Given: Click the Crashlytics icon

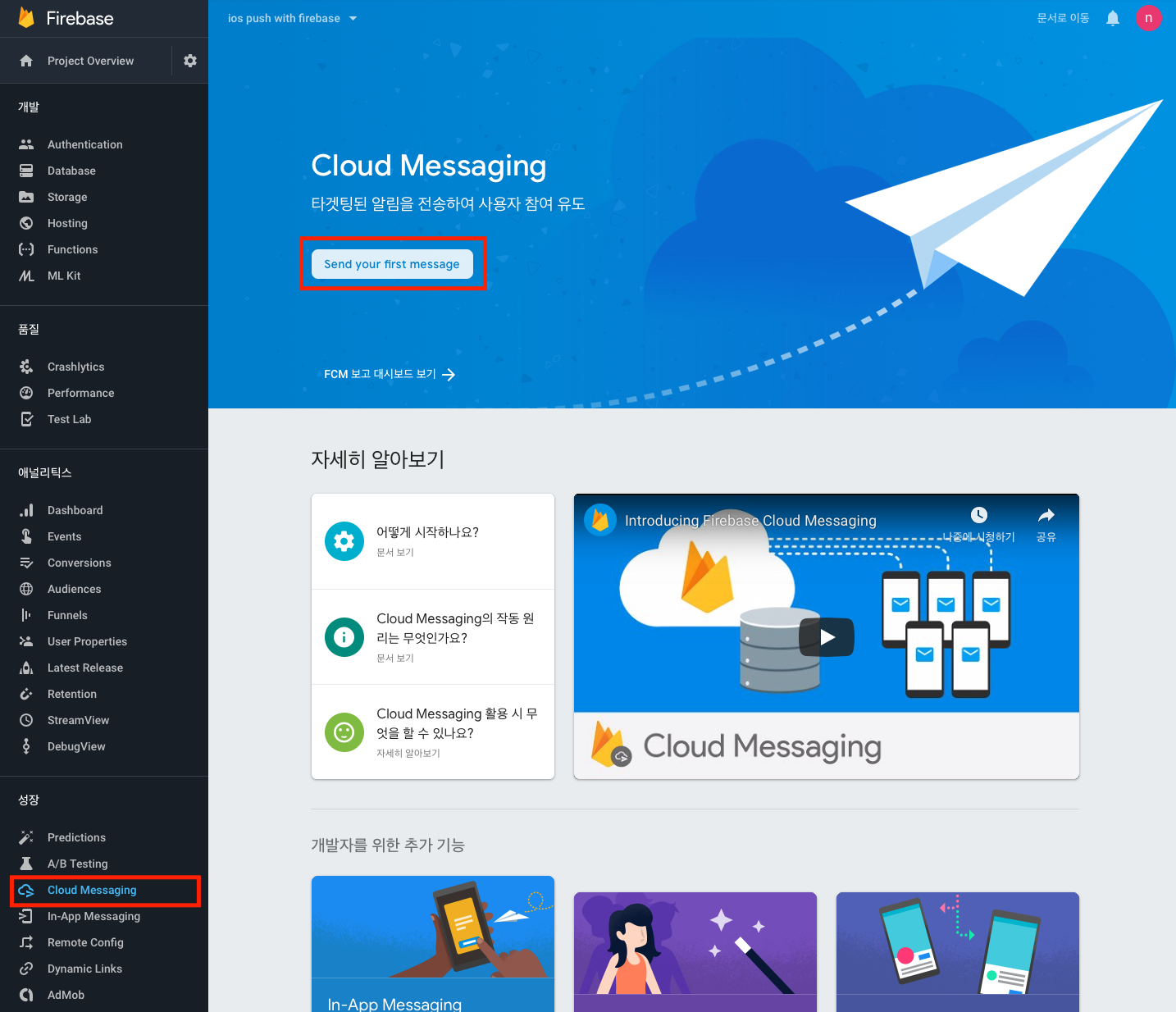Looking at the screenshot, I should [x=26, y=367].
